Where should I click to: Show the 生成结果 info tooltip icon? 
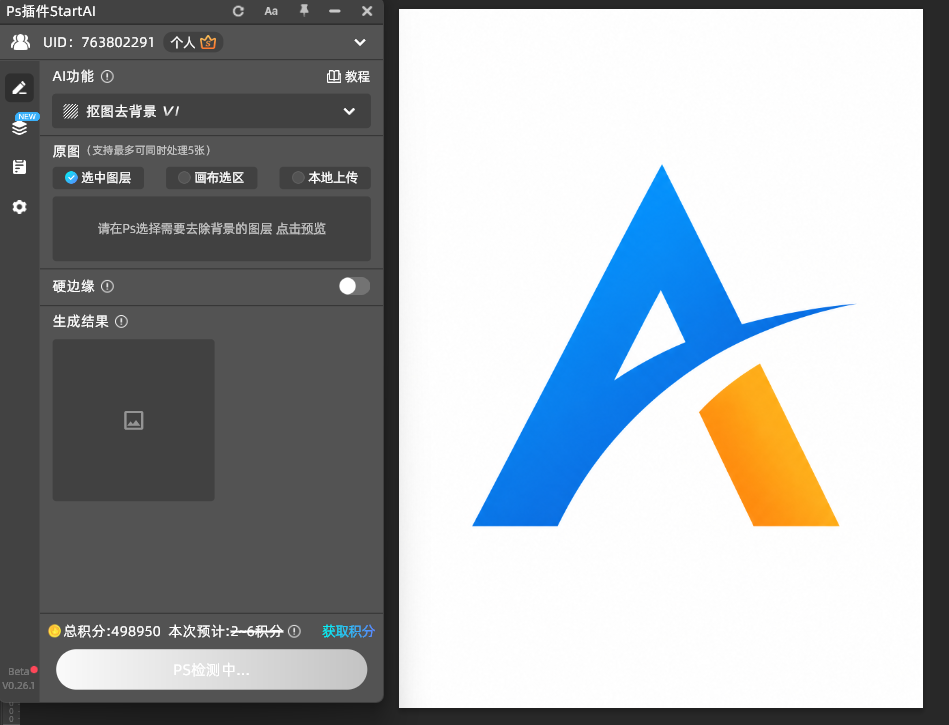pos(121,321)
